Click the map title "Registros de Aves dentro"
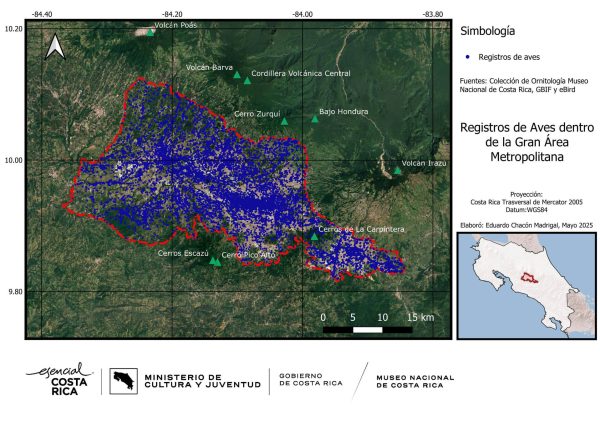Viewport: 600px width, 422px height. tap(527, 127)
